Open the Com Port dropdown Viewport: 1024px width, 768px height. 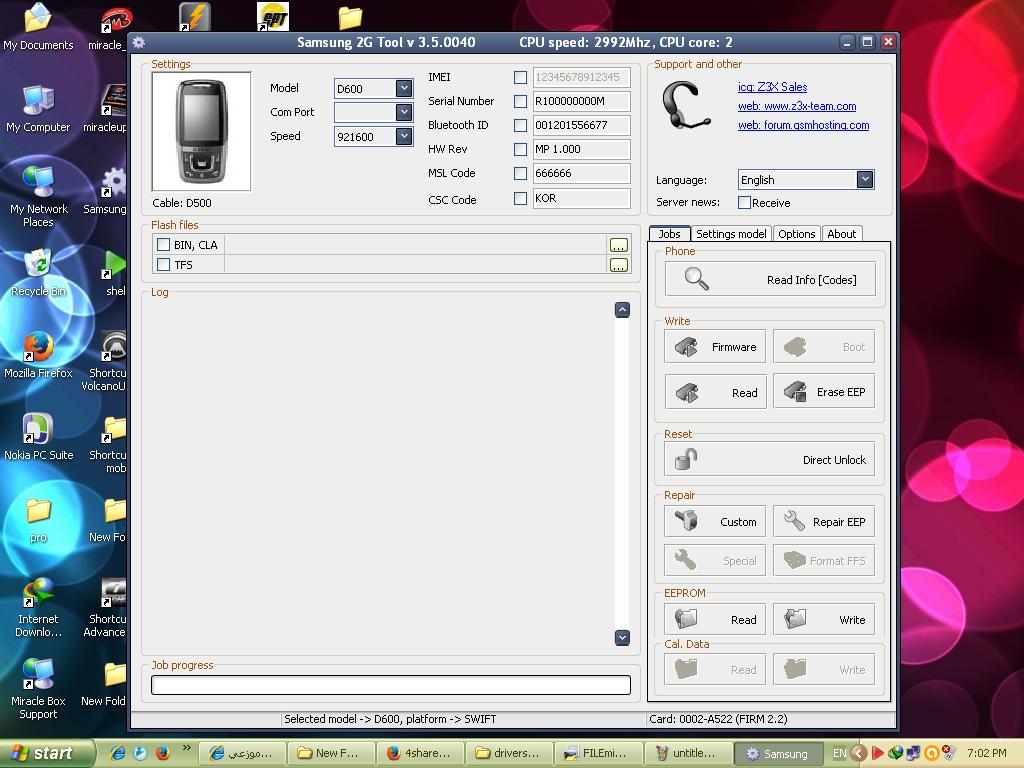click(x=404, y=112)
